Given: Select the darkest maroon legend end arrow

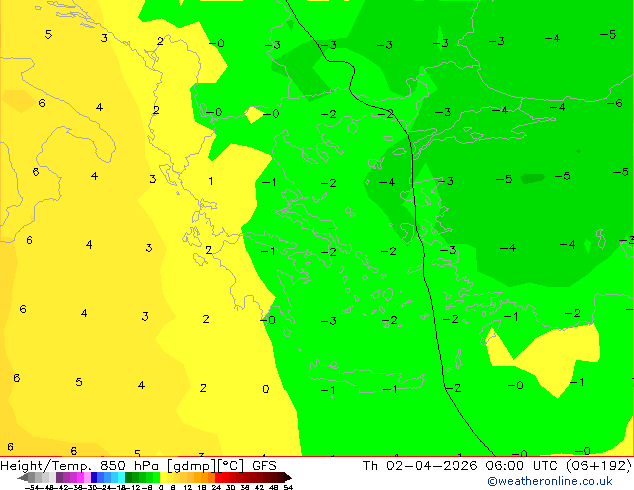Looking at the screenshot, I should [x=288, y=477].
